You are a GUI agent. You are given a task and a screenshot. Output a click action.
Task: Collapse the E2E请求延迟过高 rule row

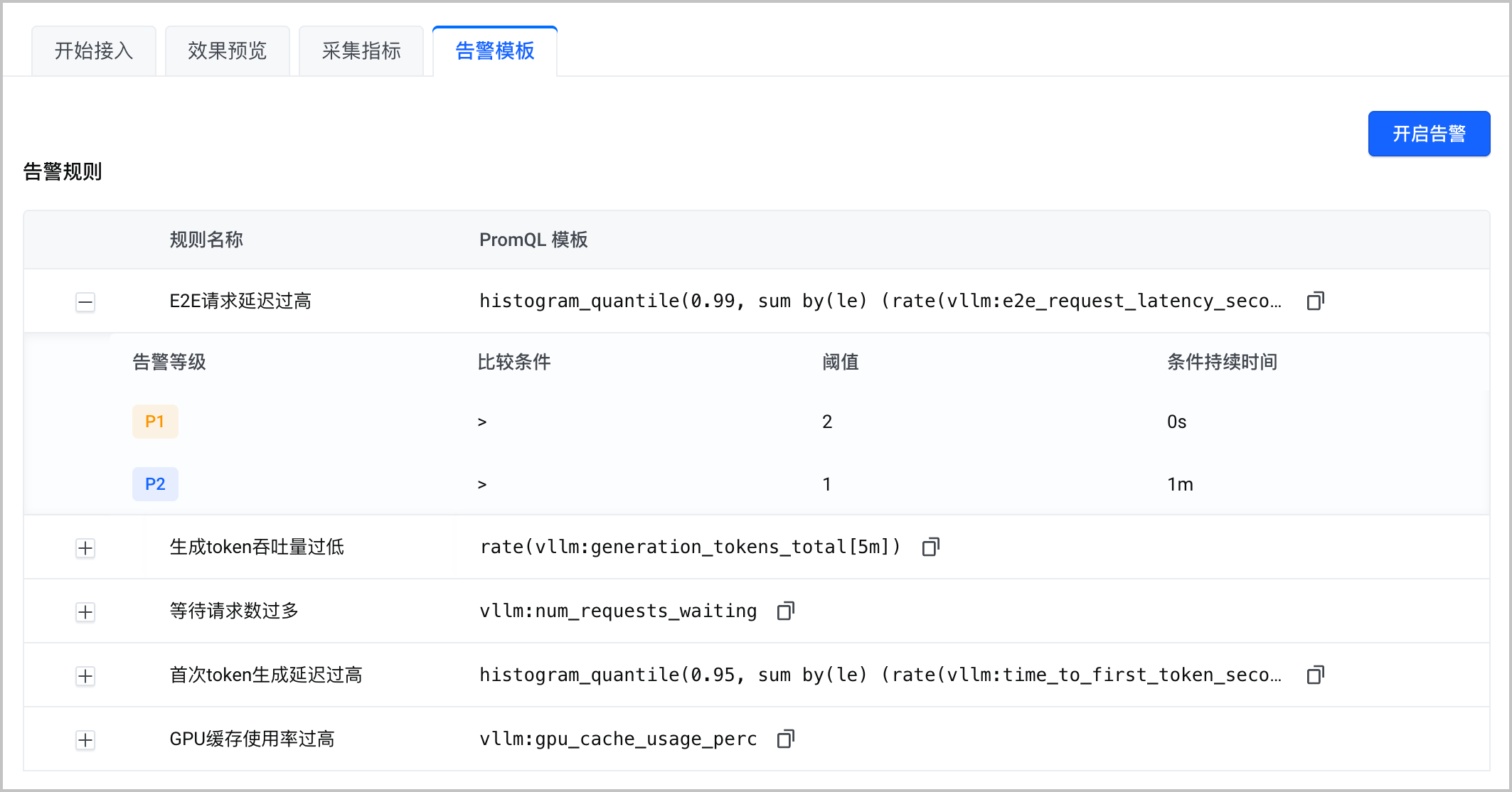tap(85, 302)
